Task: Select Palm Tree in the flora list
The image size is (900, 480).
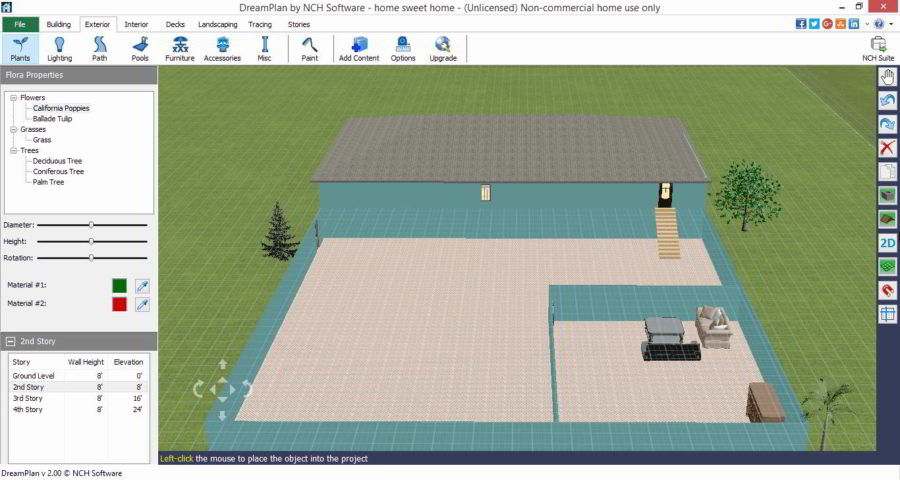Action: 48,182
